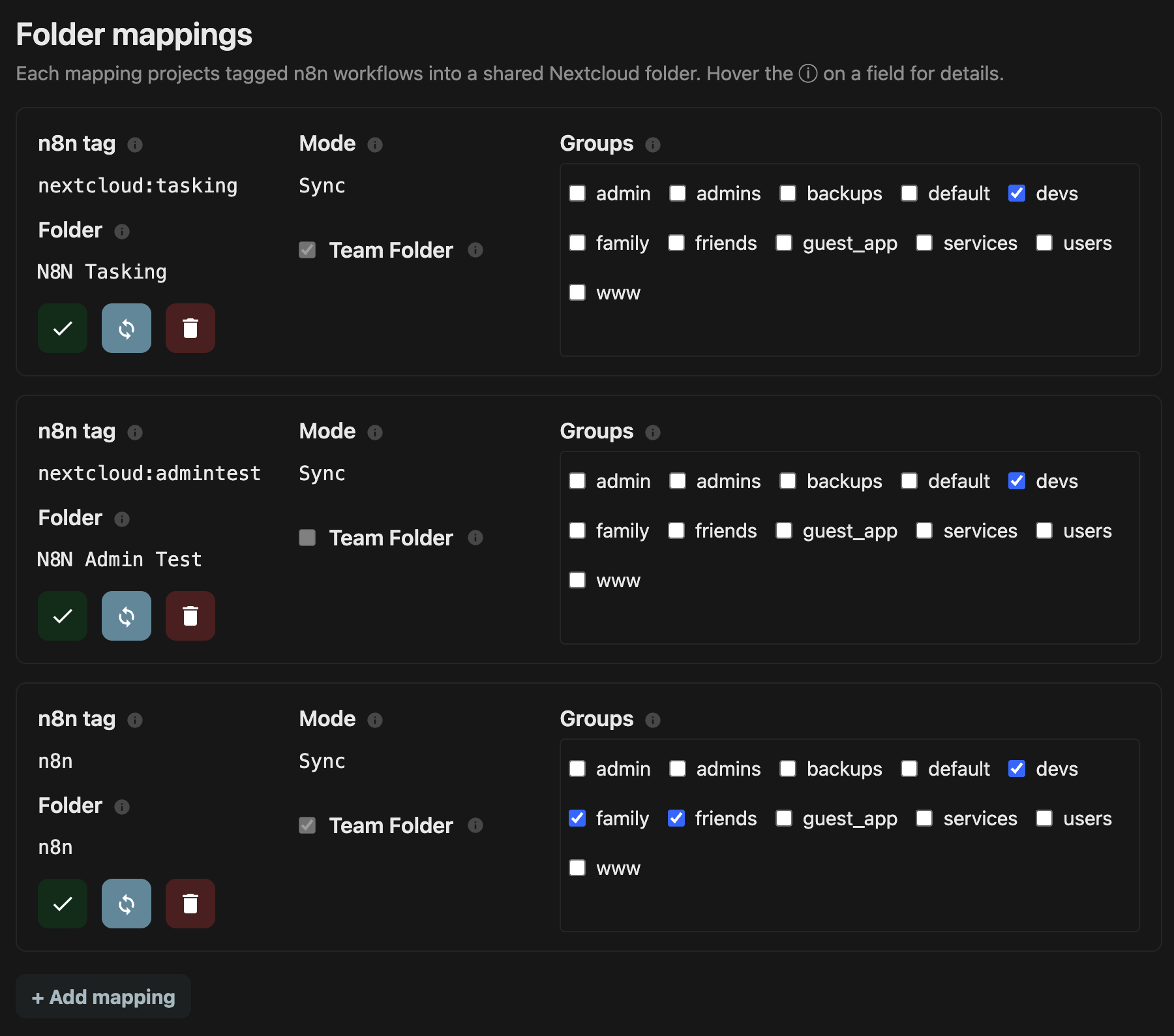This screenshot has height=1036, width=1174.
Task: Sync the nextcloud:tasking mapping now
Action: point(127,328)
